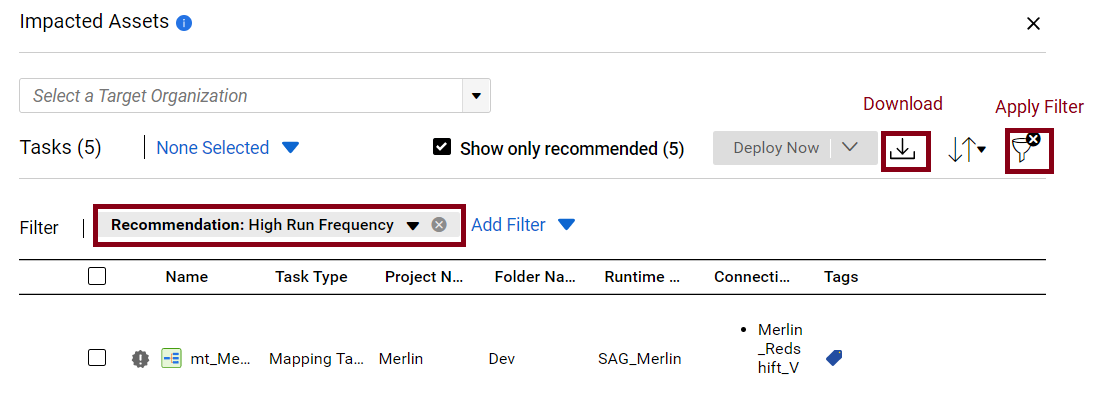
Task: Expand the Target Organization dropdown arrow
Action: (x=476, y=96)
